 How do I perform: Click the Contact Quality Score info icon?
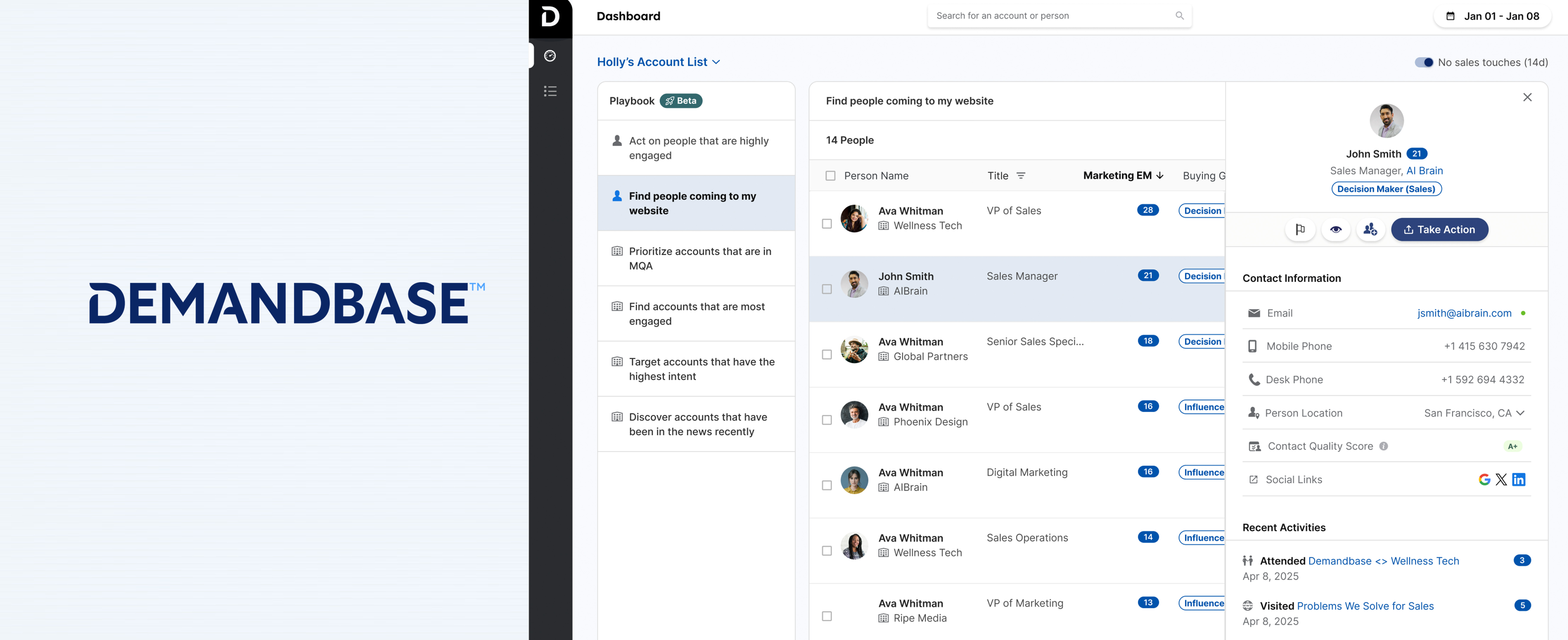[x=1384, y=446]
